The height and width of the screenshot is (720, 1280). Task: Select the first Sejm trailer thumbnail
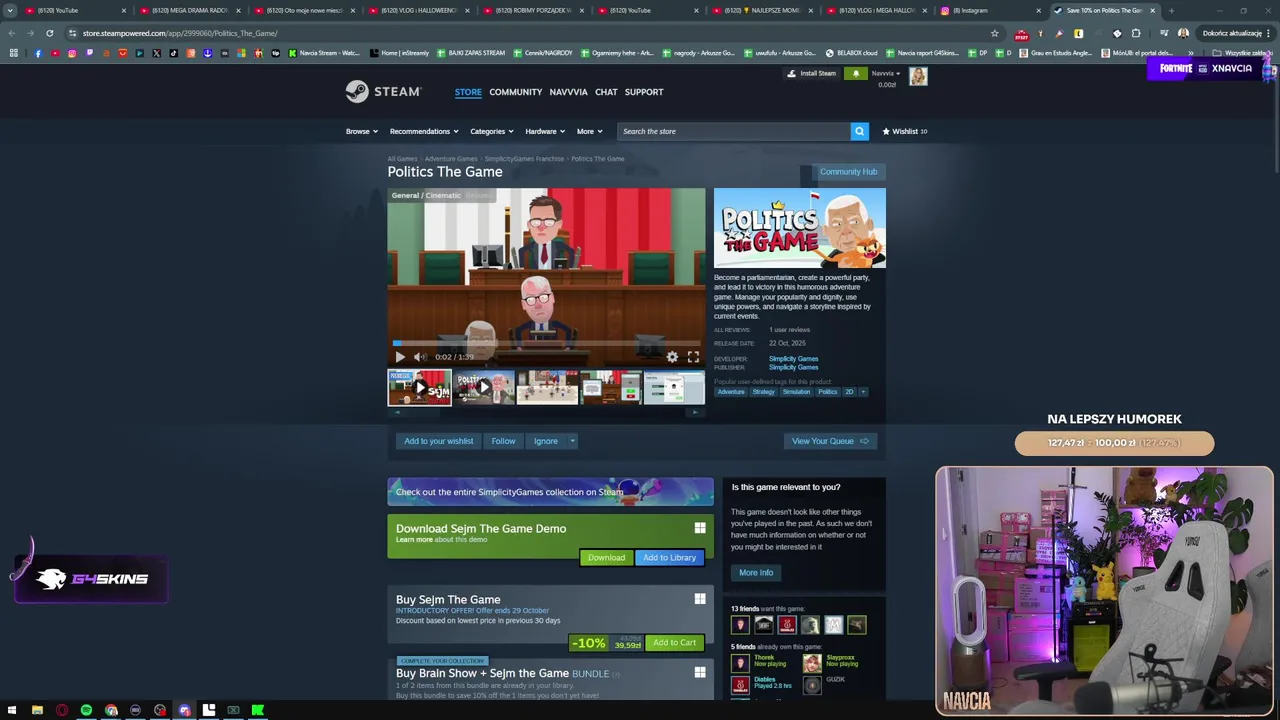(420, 387)
